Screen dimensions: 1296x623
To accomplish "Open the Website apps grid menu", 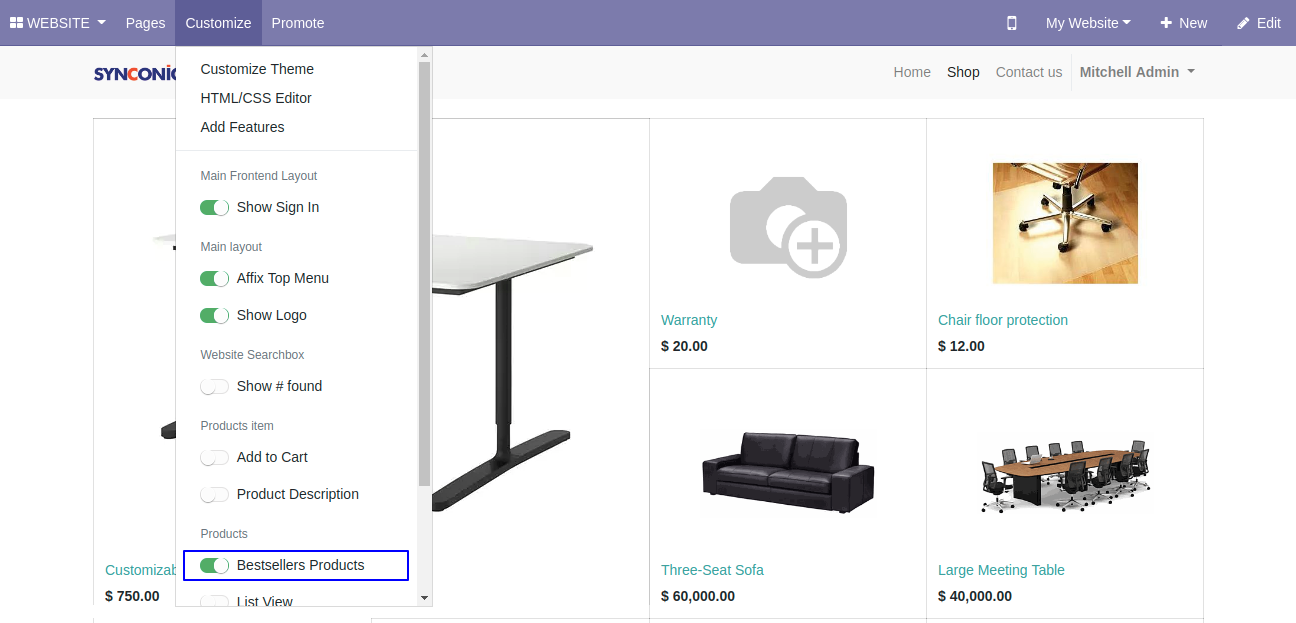I will tap(57, 23).
